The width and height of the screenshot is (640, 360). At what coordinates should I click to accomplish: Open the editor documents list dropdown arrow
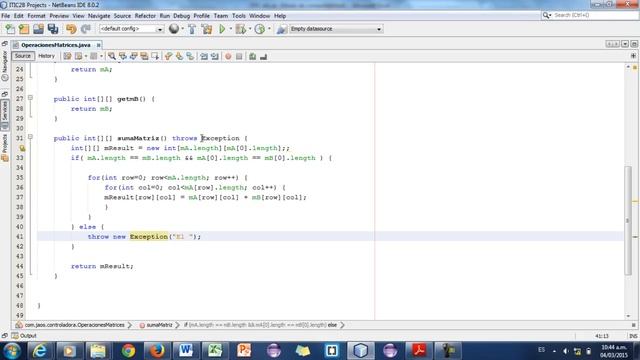[625, 44]
